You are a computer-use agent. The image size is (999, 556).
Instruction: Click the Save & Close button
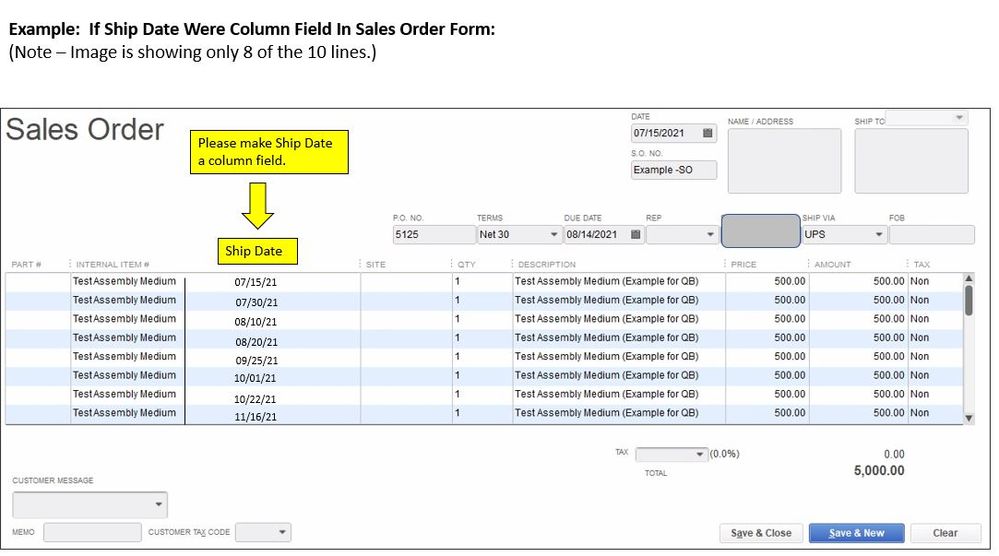click(x=761, y=533)
